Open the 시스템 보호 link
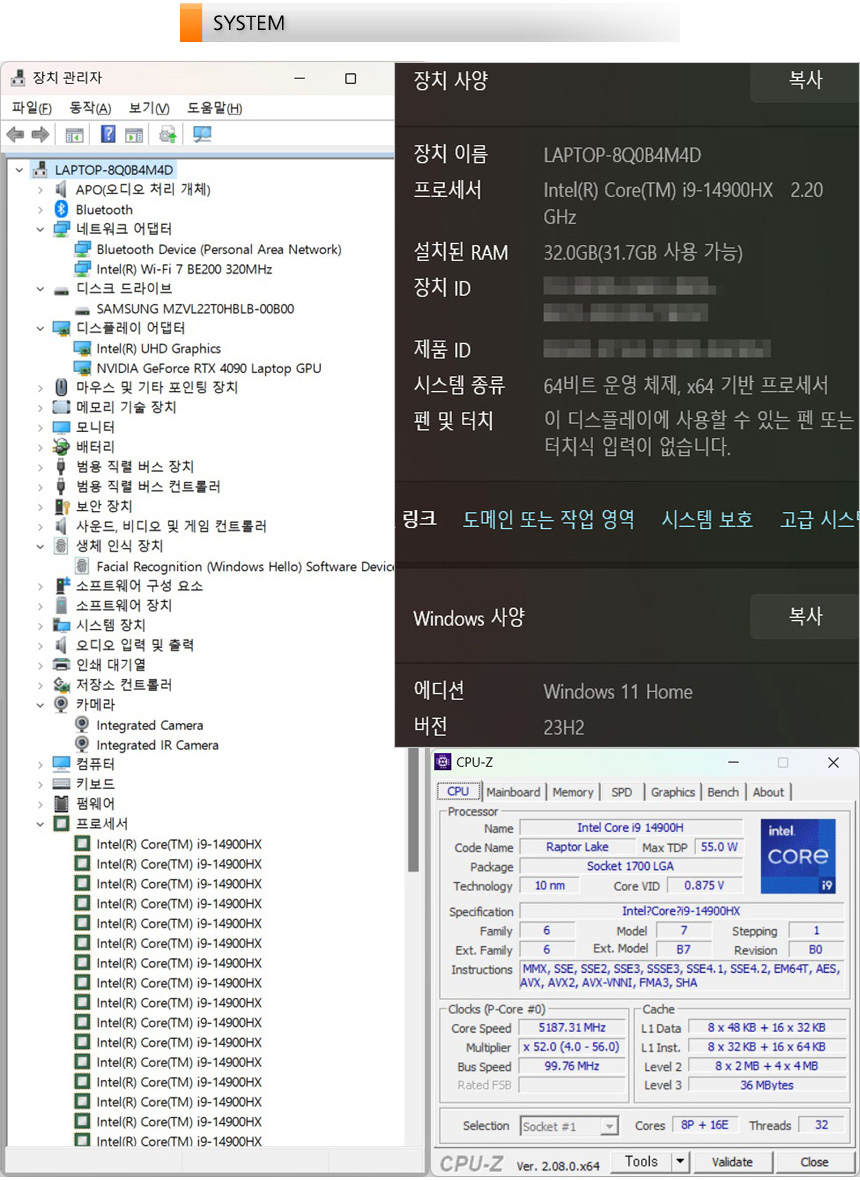Viewport: 860px width, 1180px height. click(707, 519)
